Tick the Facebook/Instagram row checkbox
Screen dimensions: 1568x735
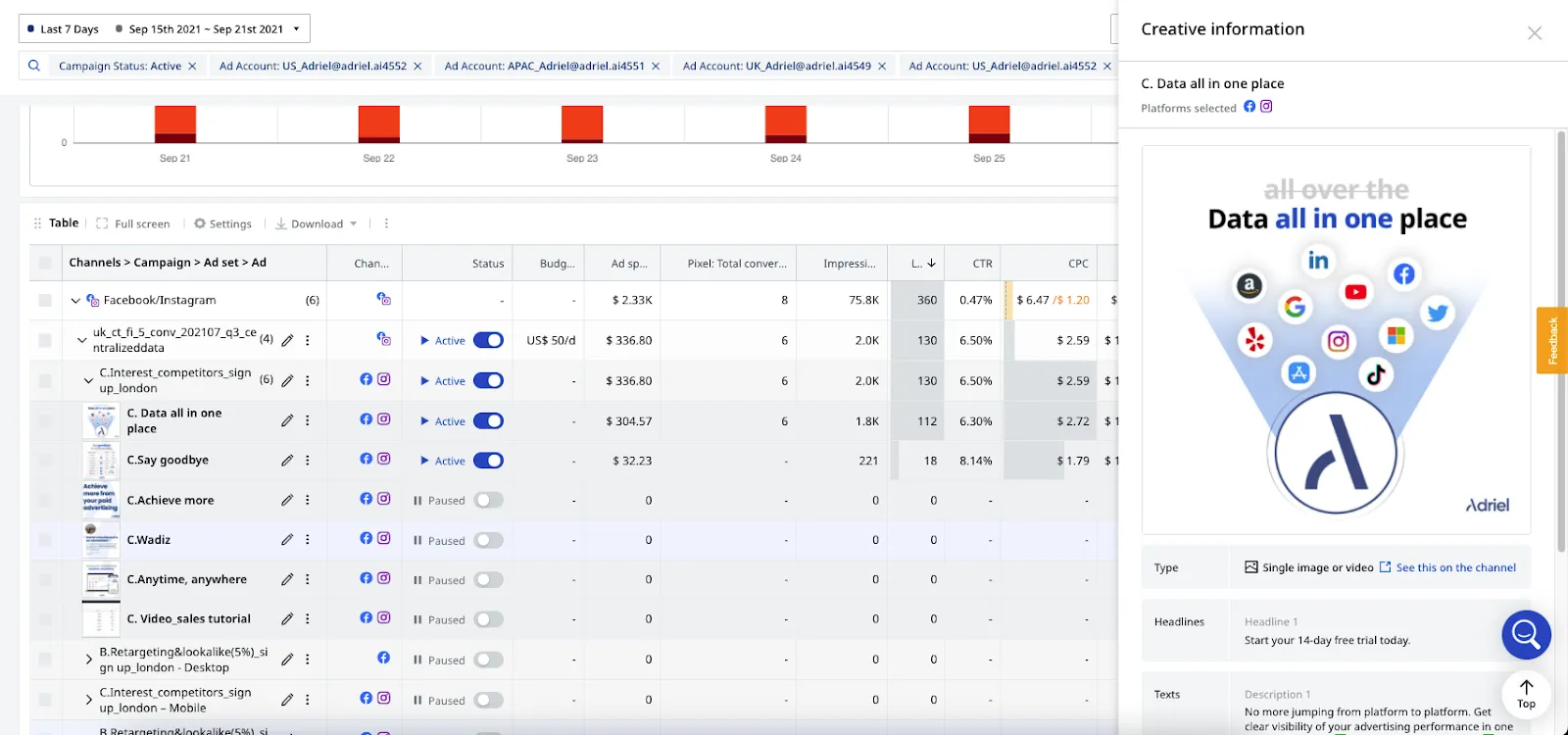(45, 300)
